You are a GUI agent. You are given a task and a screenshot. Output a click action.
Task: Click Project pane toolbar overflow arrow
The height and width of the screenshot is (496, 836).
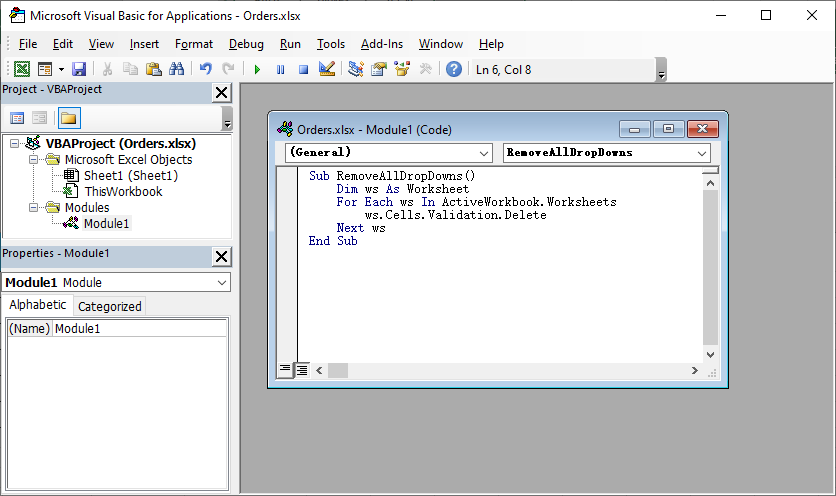pos(227,118)
